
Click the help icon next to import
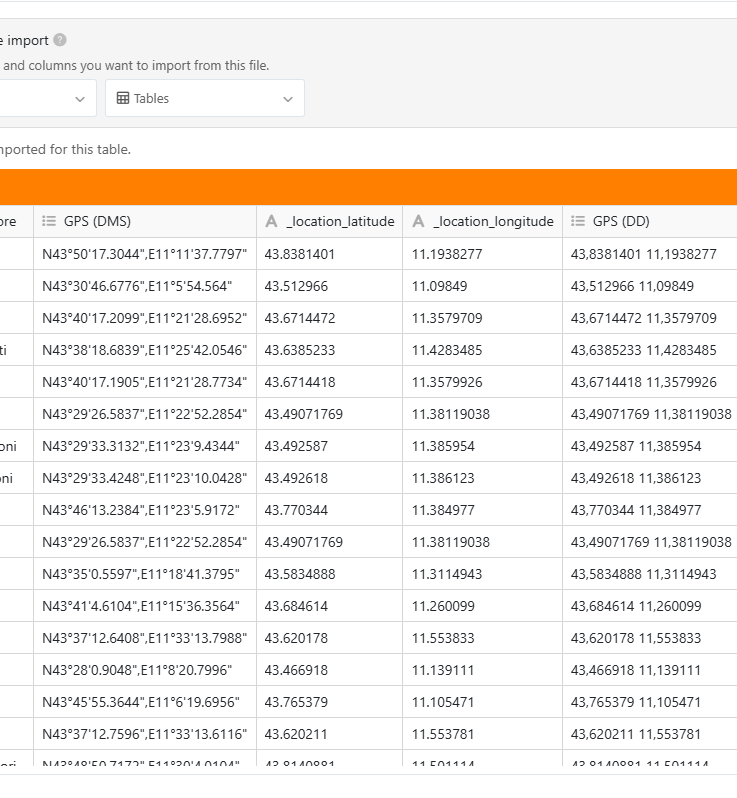pos(60,41)
